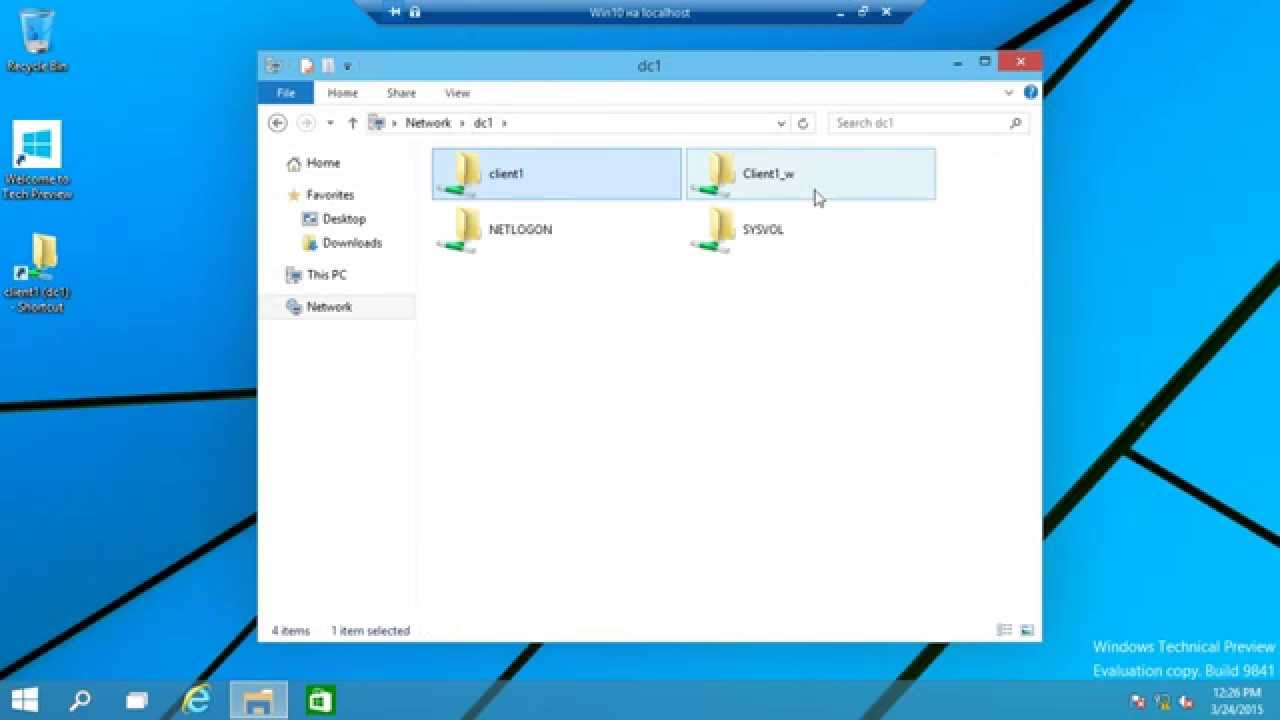Open Recycle Bin on desktop

37,42
